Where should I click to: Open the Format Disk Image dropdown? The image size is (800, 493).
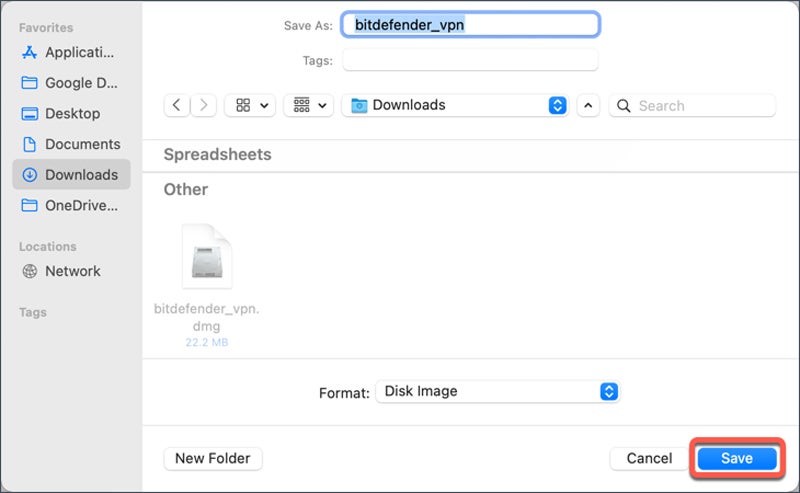point(498,392)
